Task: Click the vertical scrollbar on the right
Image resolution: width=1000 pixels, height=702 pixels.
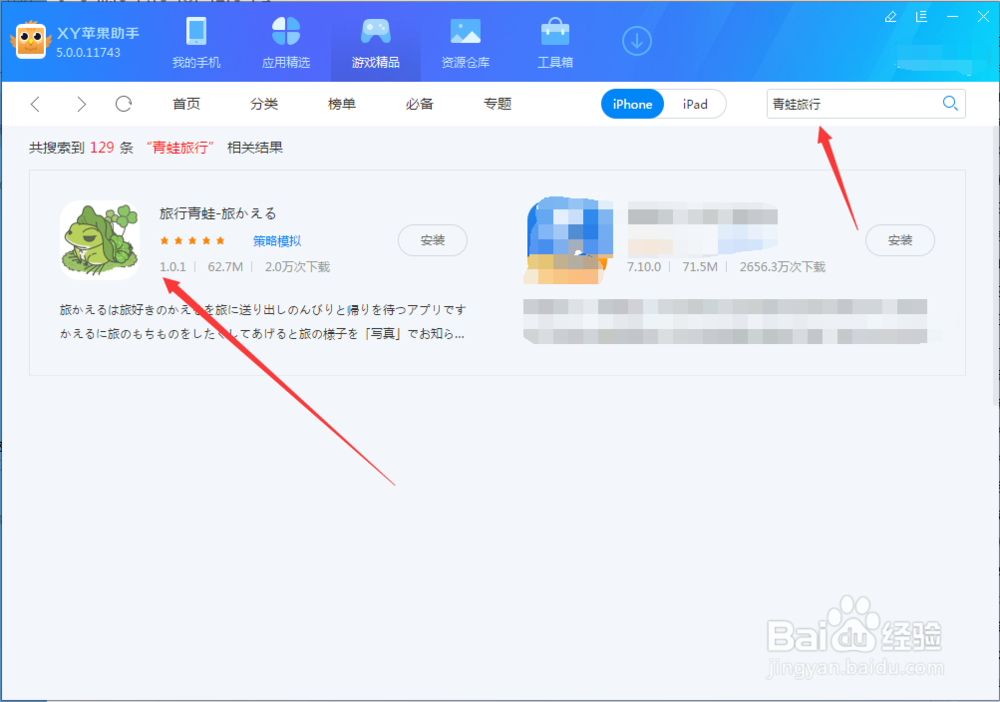Action: (x=996, y=268)
